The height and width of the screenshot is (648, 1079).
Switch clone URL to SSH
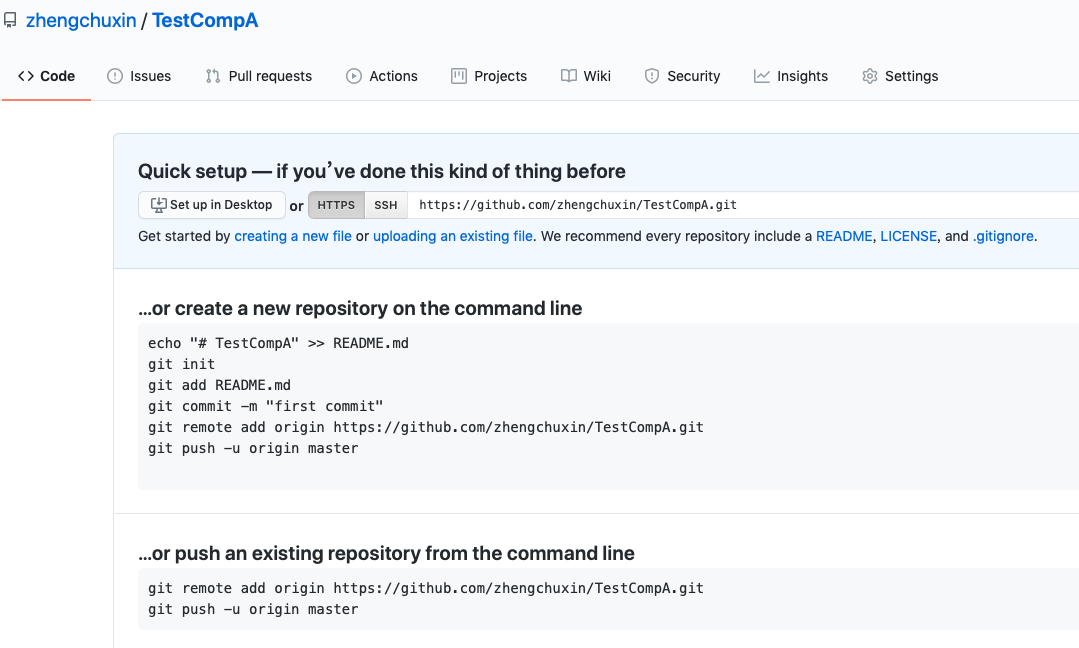tap(386, 205)
